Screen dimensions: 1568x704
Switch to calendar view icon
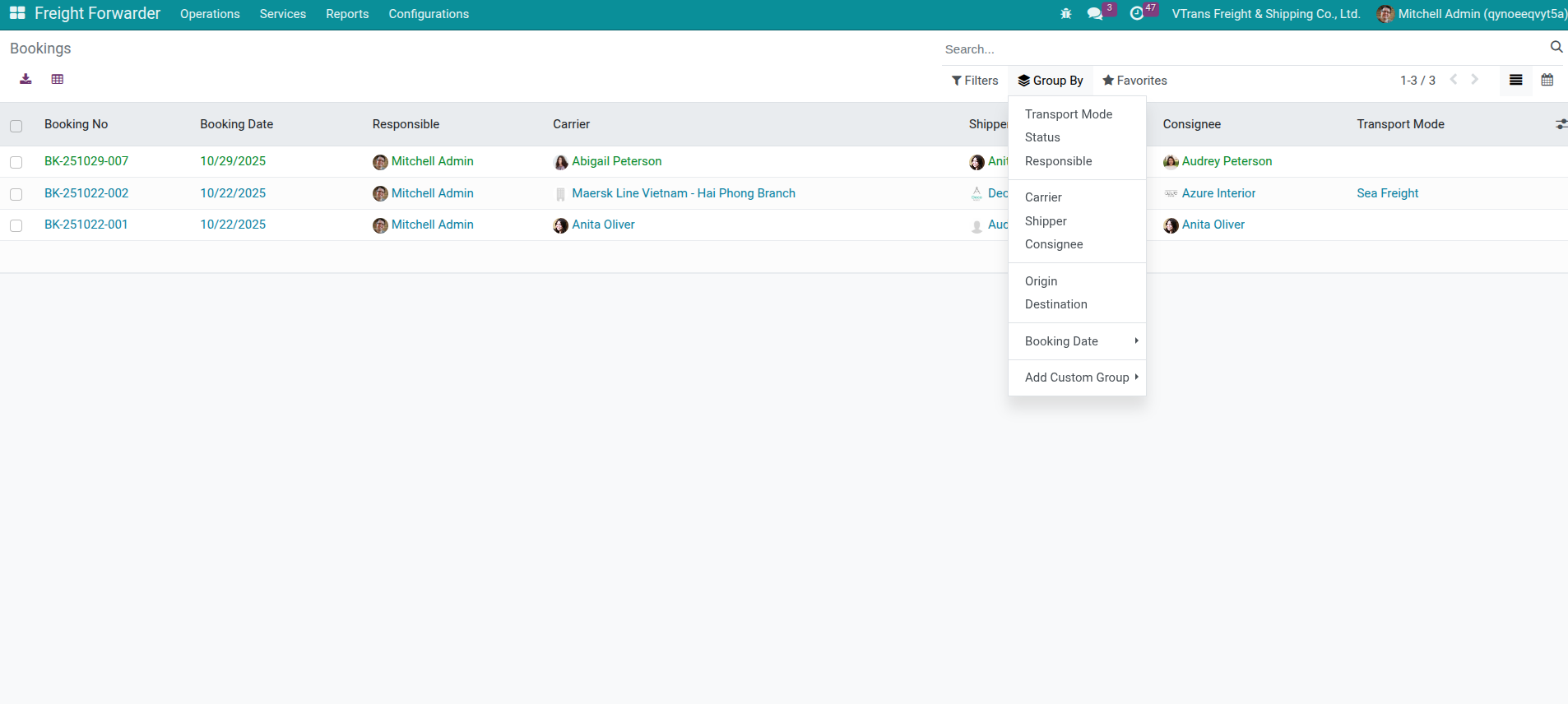(x=1547, y=80)
